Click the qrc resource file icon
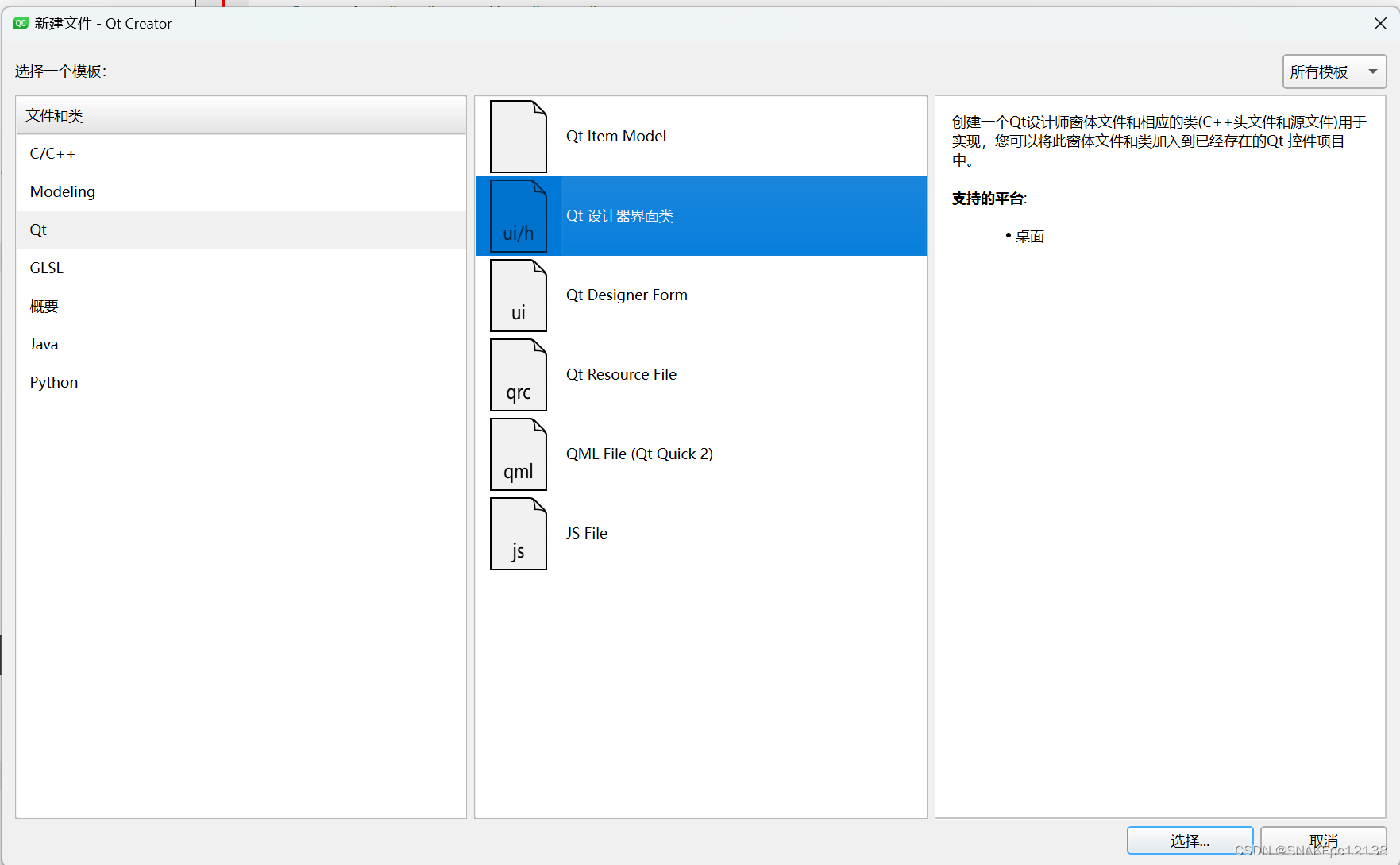Image resolution: width=1400 pixels, height=865 pixels. pyautogui.click(x=519, y=375)
